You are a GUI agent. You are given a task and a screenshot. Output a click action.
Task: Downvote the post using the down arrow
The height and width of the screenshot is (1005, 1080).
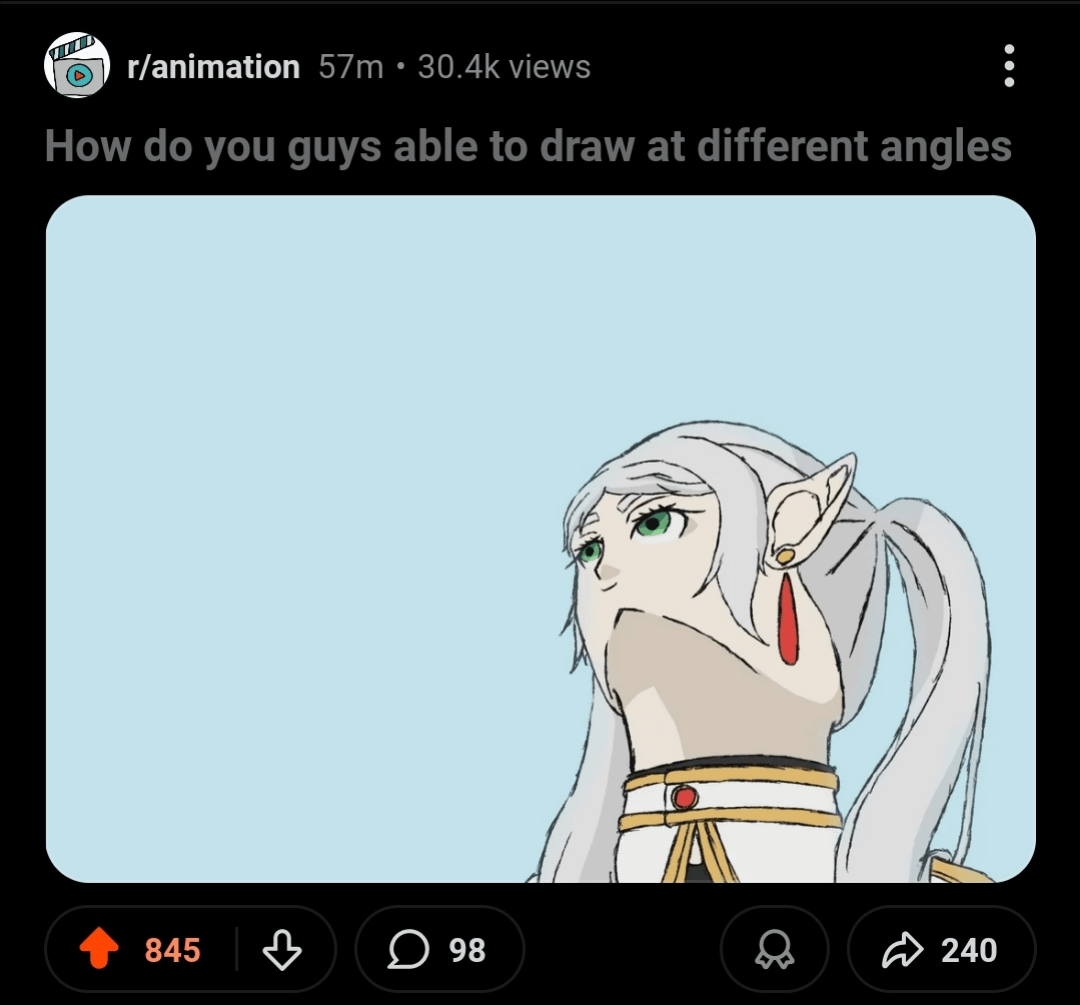pyautogui.click(x=282, y=950)
